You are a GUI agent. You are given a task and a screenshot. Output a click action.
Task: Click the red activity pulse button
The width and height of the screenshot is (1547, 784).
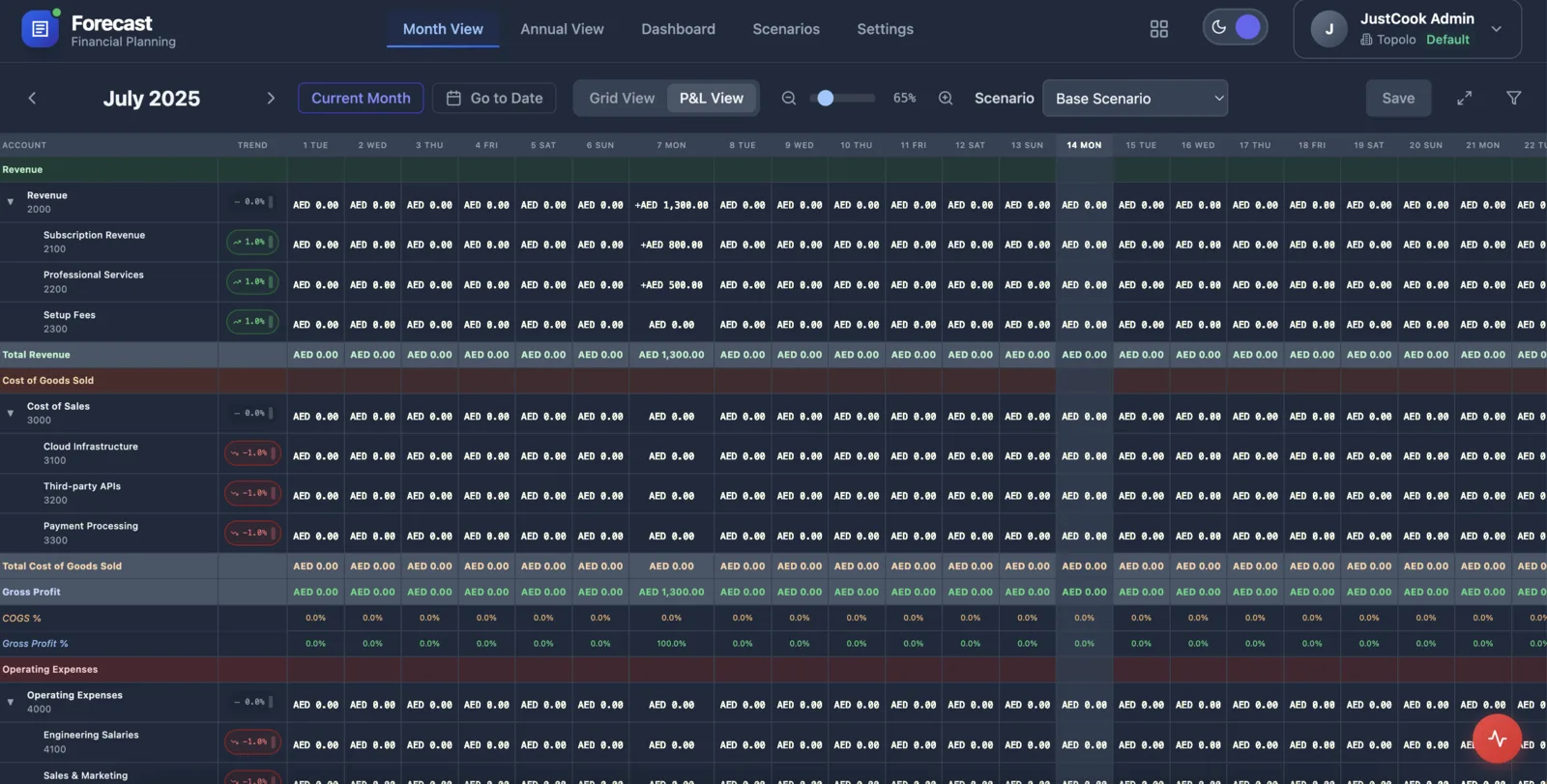click(x=1497, y=739)
